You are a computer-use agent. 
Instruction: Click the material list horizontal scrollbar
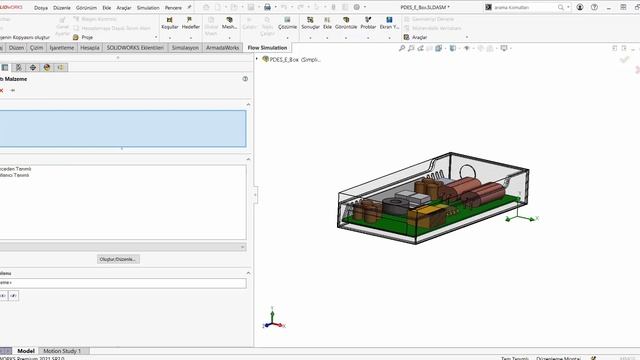(x=122, y=247)
